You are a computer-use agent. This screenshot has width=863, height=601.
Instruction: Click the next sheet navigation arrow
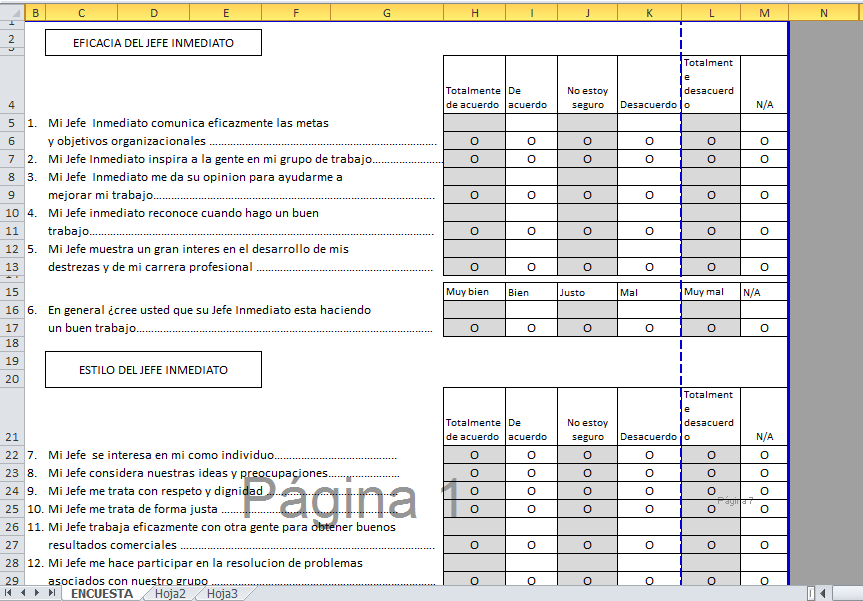[x=37, y=593]
